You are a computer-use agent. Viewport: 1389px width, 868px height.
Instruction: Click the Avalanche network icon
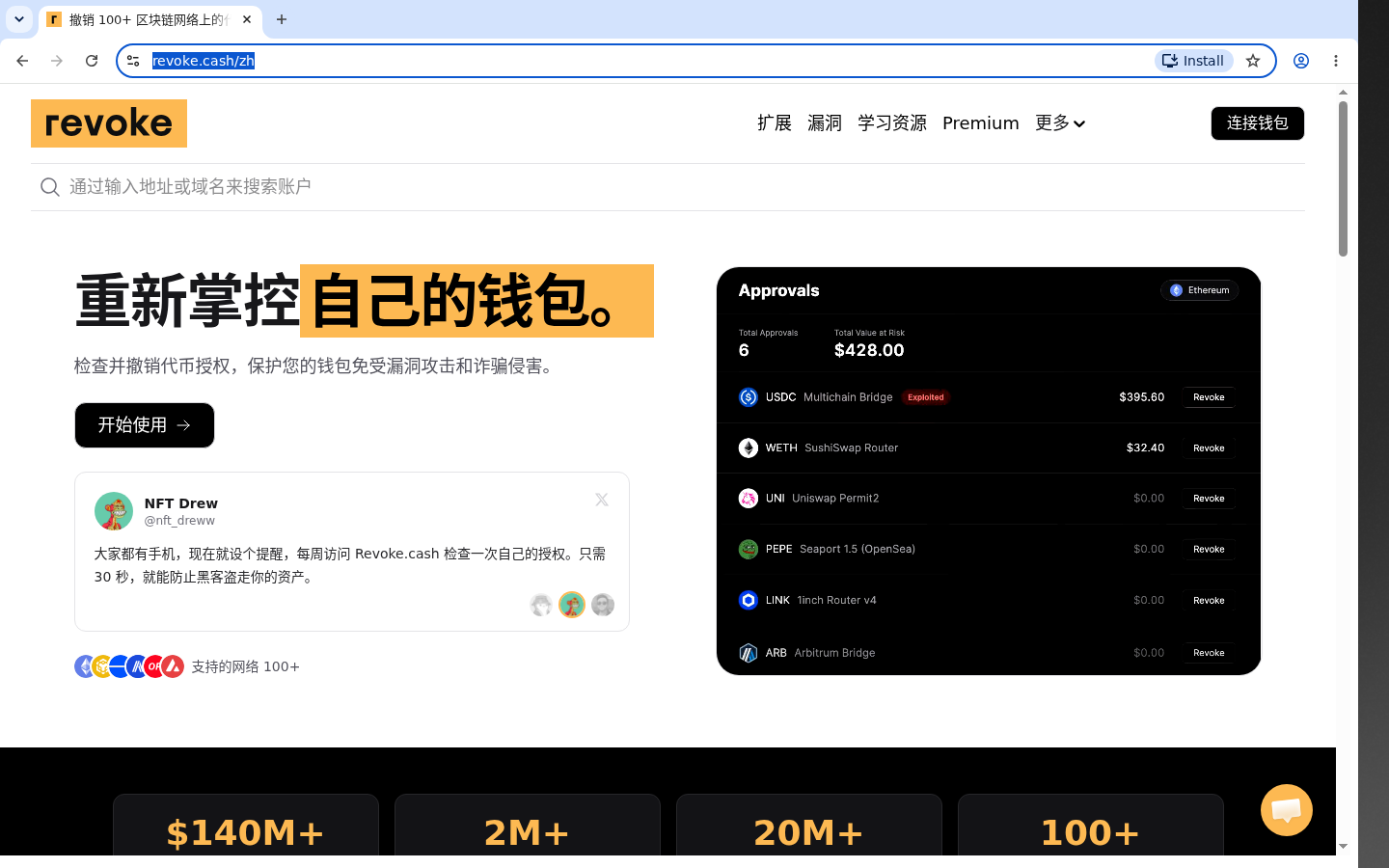(x=173, y=666)
